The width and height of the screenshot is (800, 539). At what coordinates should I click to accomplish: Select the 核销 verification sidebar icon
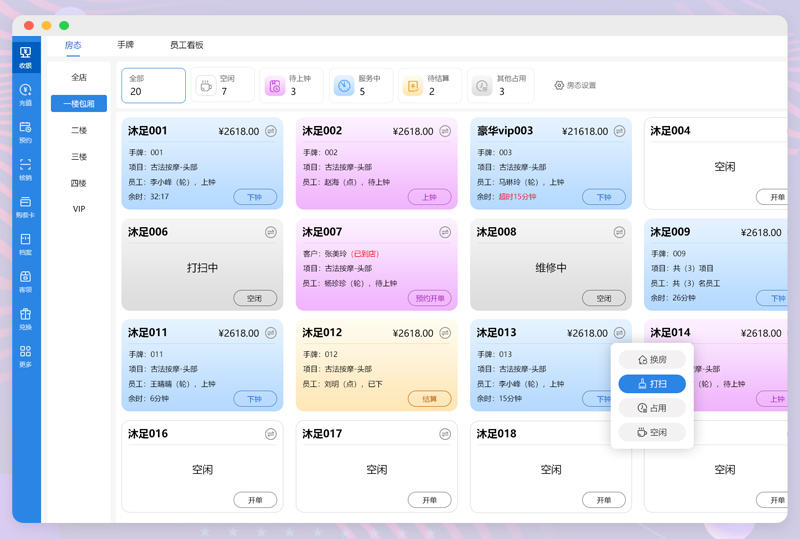click(25, 167)
